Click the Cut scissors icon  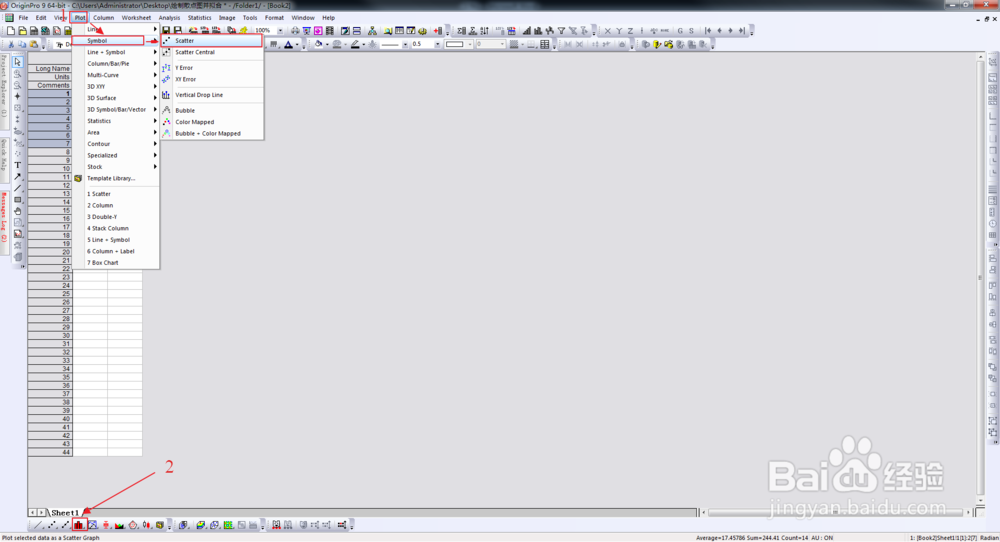click(x=11, y=45)
